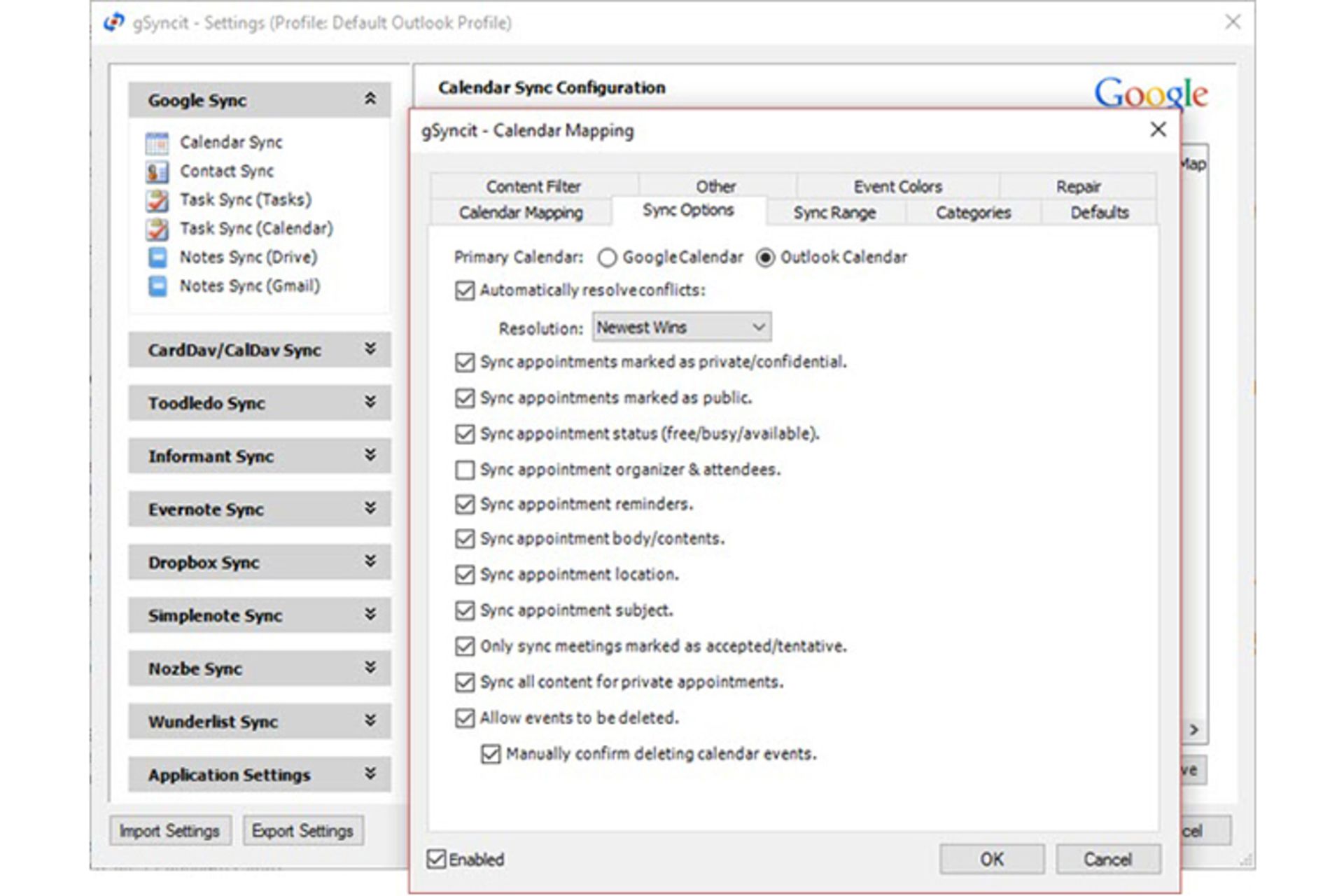Switch to the Categories tab
The image size is (1344, 896).
pyautogui.click(x=973, y=212)
